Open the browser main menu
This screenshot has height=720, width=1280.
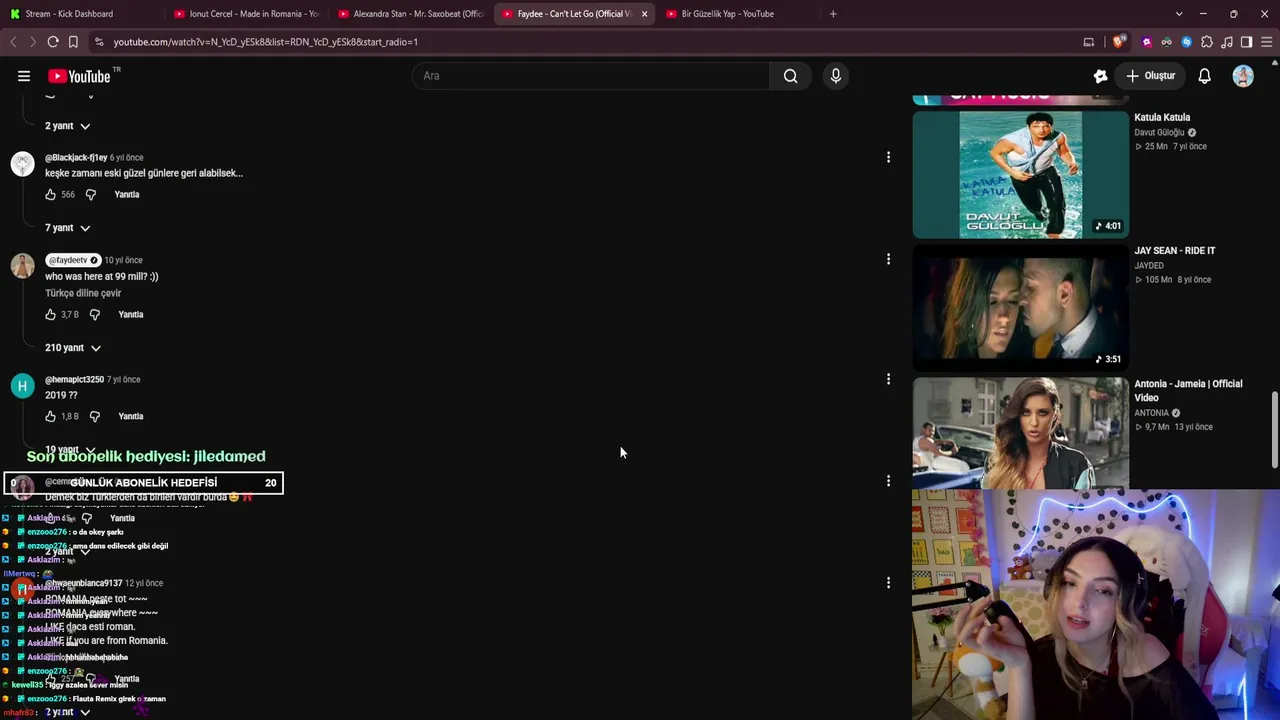pos(1267,42)
